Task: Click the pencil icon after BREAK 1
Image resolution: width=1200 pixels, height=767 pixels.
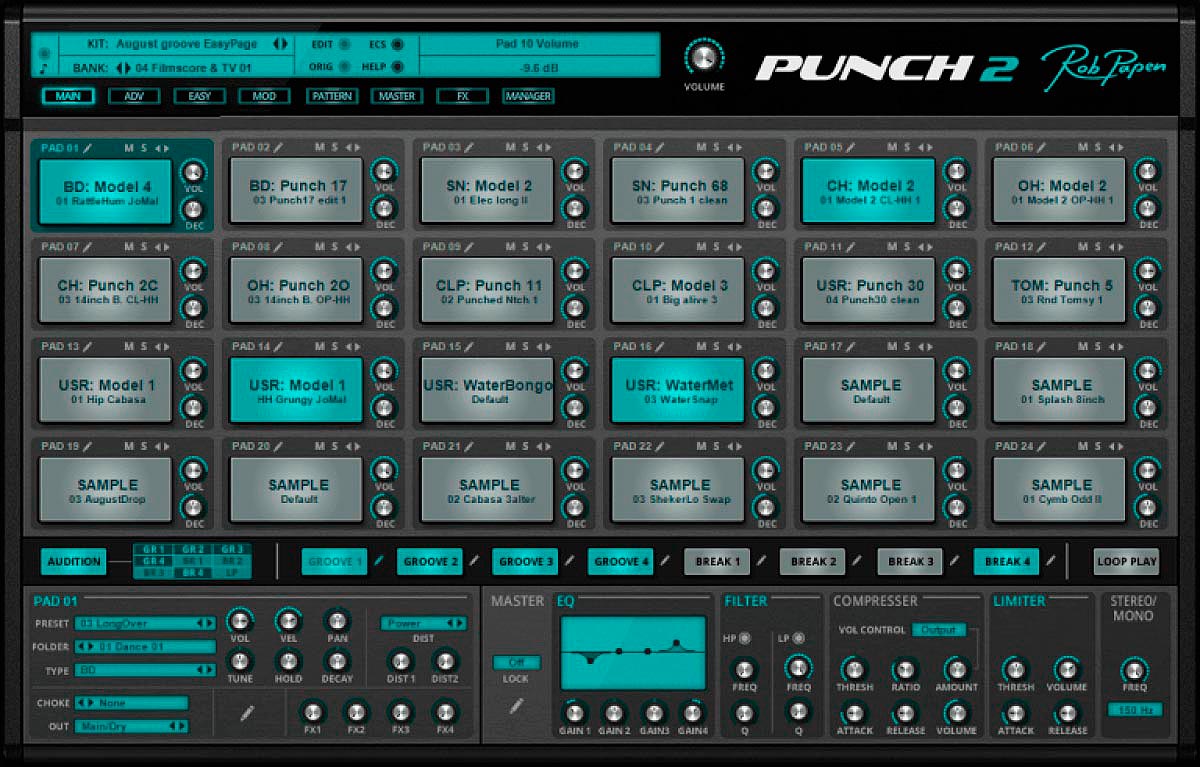Action: [x=761, y=561]
